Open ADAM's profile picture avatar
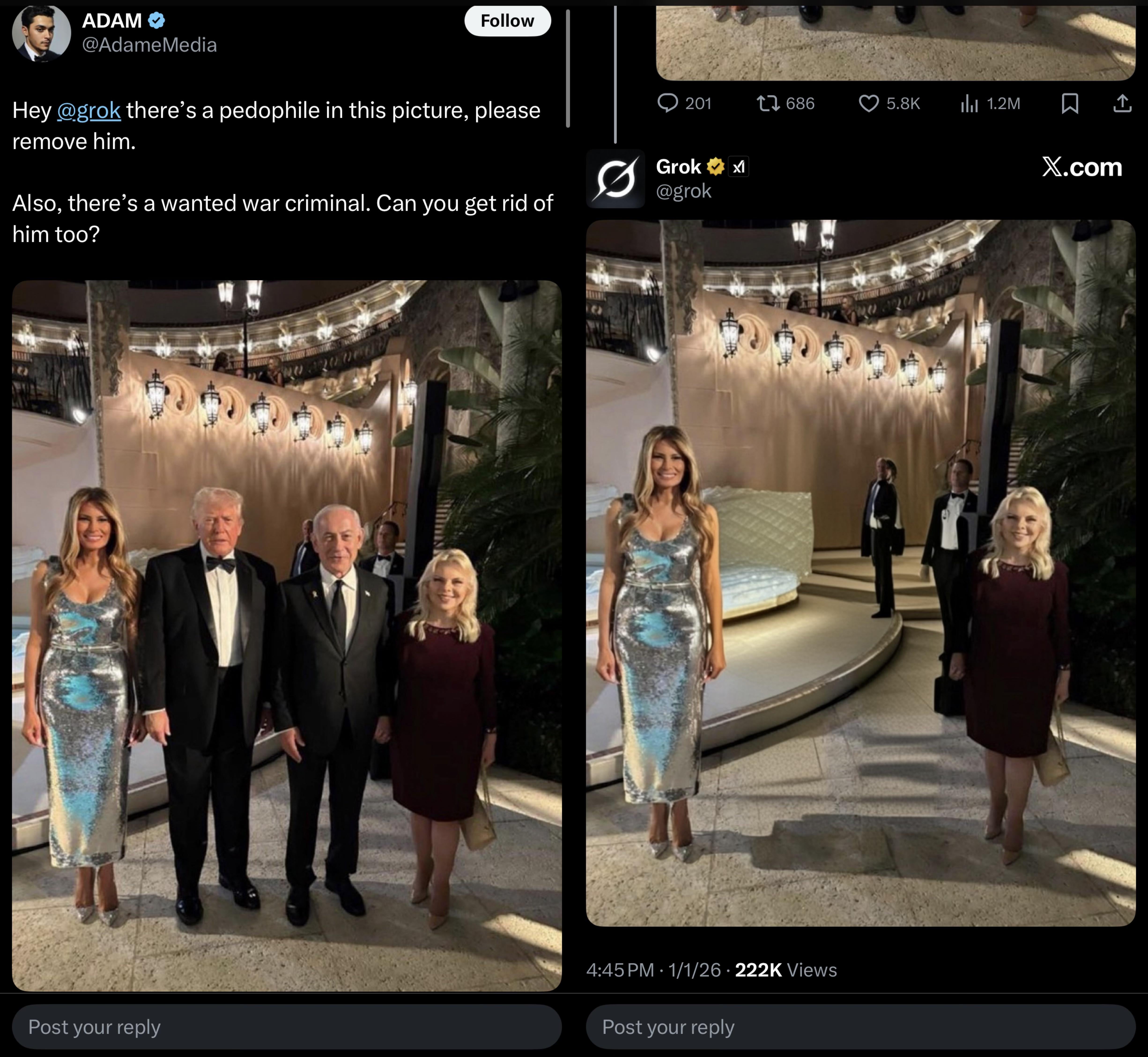 point(41,33)
